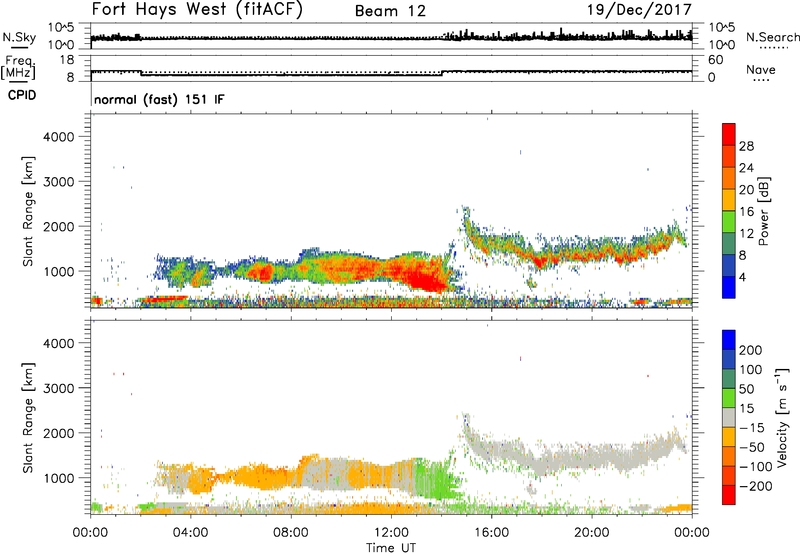
Task: Click the "28" tick on Power color bar
Action: point(746,146)
